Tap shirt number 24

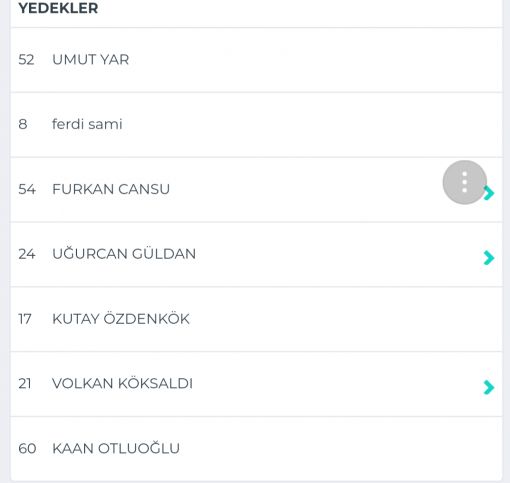(27, 254)
